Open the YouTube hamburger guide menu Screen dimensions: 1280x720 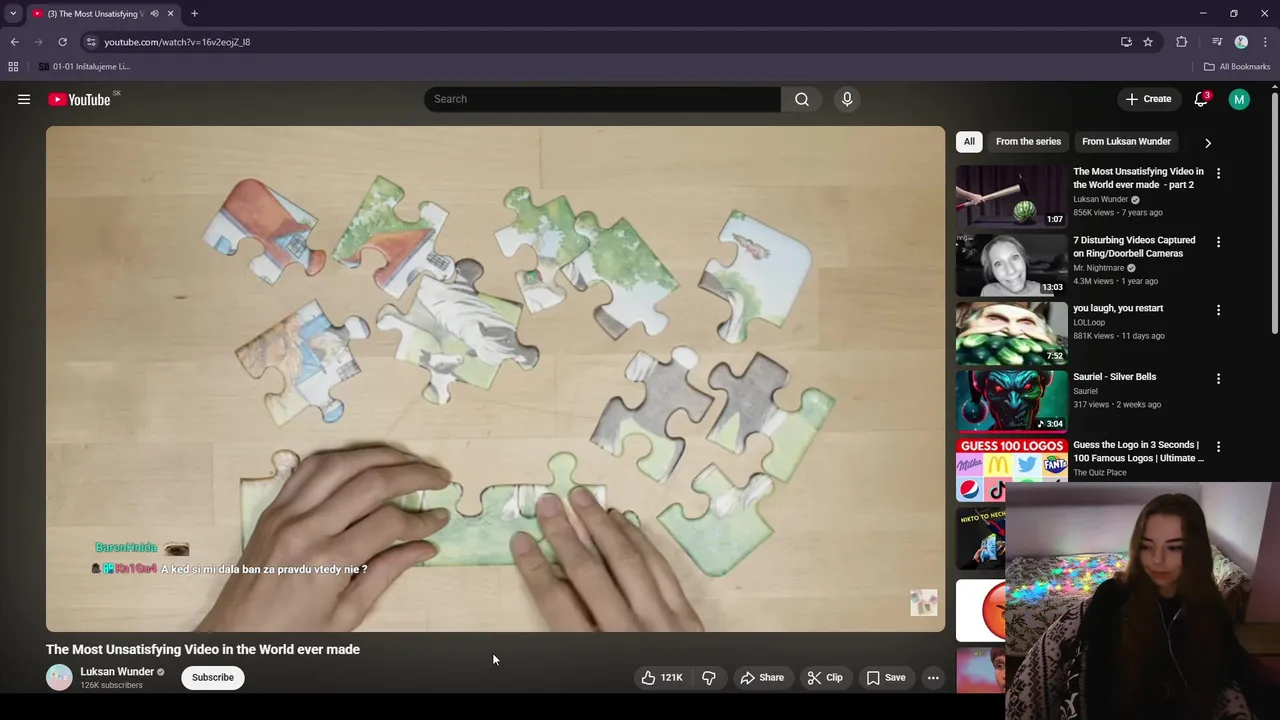point(24,99)
